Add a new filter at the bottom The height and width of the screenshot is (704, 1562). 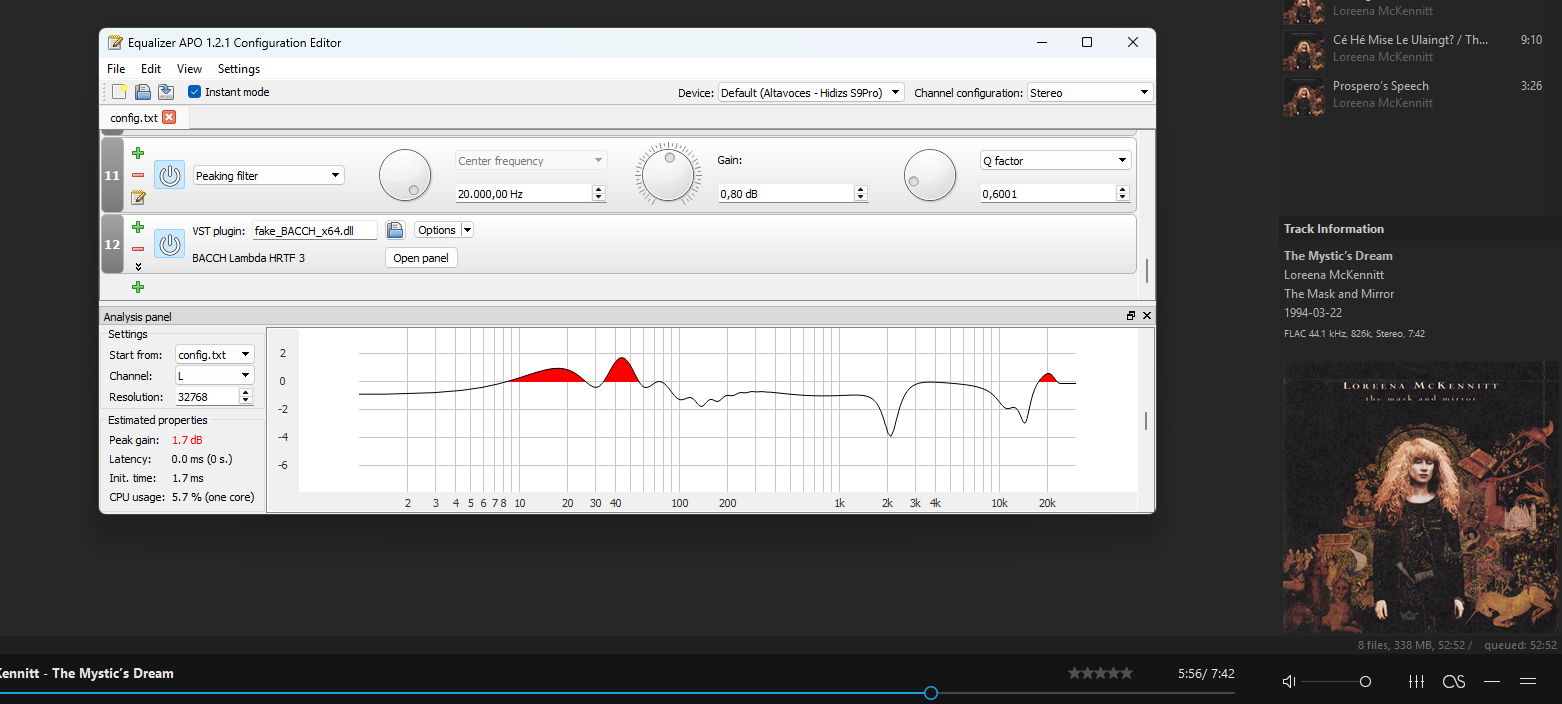click(x=138, y=287)
